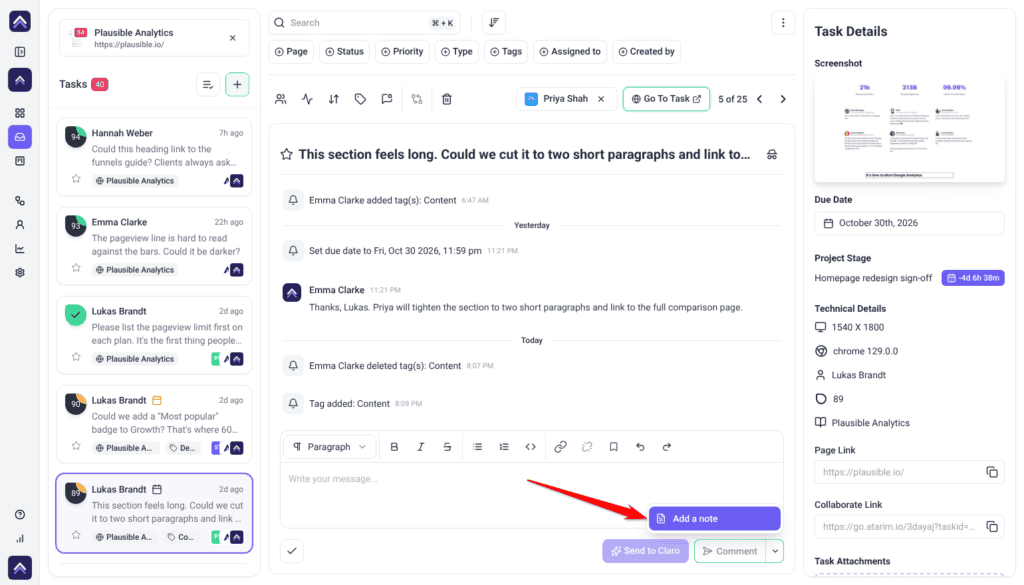Open the help question-mark icon
This screenshot has height=585, width=1024.
coord(20,514)
